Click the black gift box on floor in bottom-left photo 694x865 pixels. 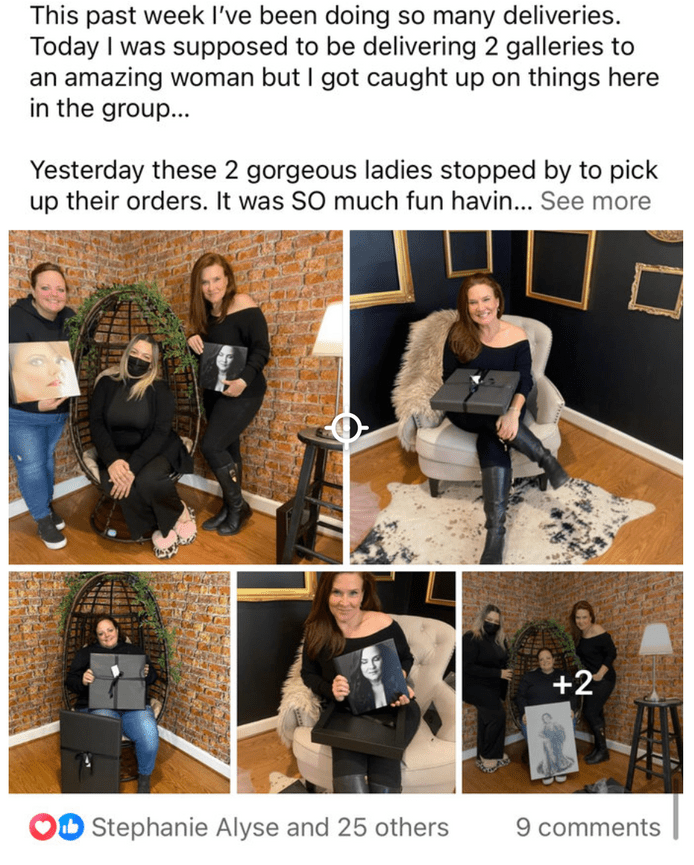click(90, 752)
